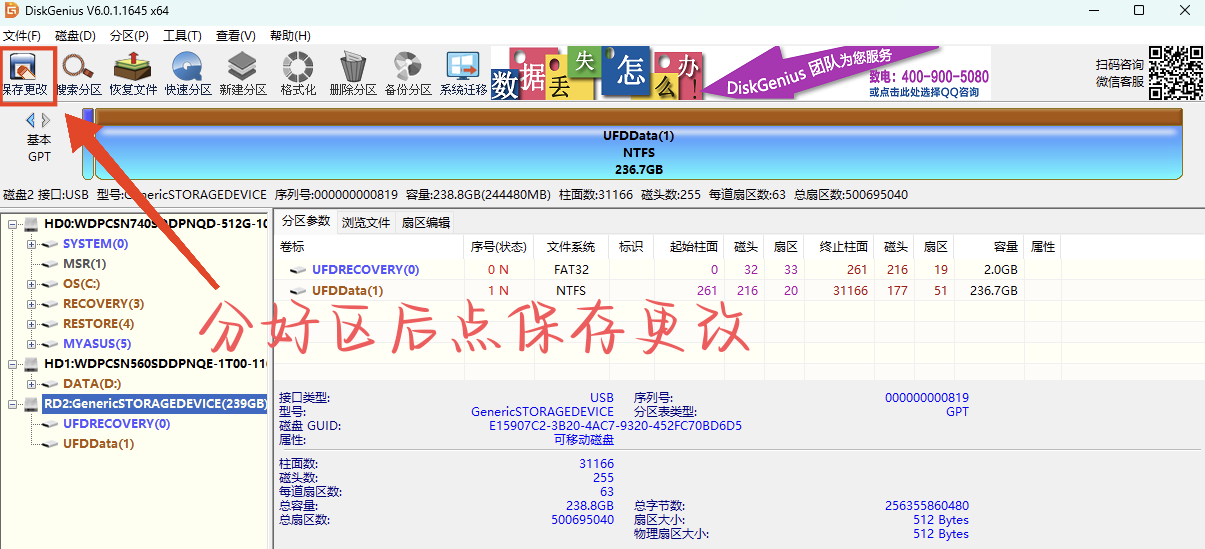Click the 序号(状态) column header
1205x549 pixels.
click(498, 247)
